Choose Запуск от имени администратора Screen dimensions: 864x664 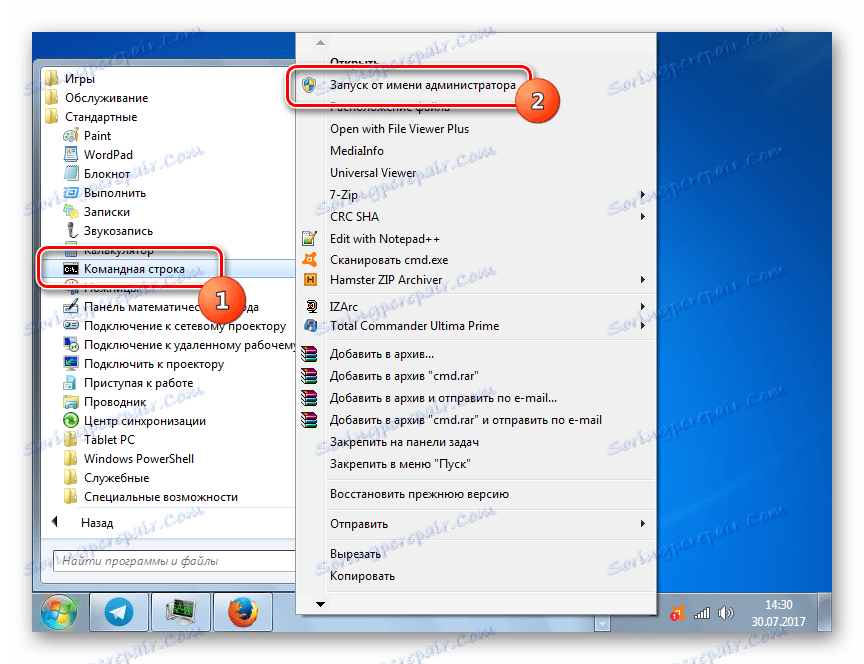pyautogui.click(x=422, y=85)
